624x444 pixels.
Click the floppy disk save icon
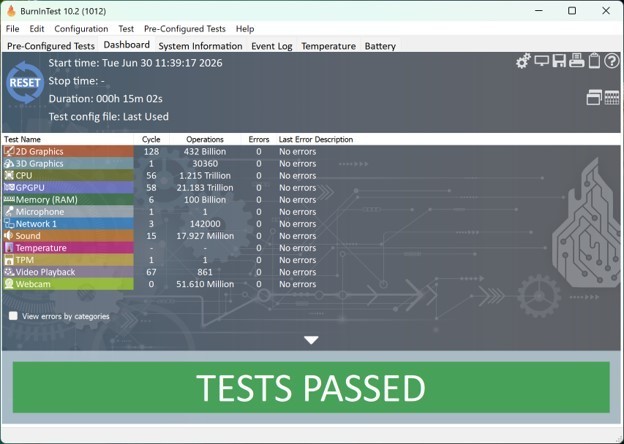pos(559,61)
